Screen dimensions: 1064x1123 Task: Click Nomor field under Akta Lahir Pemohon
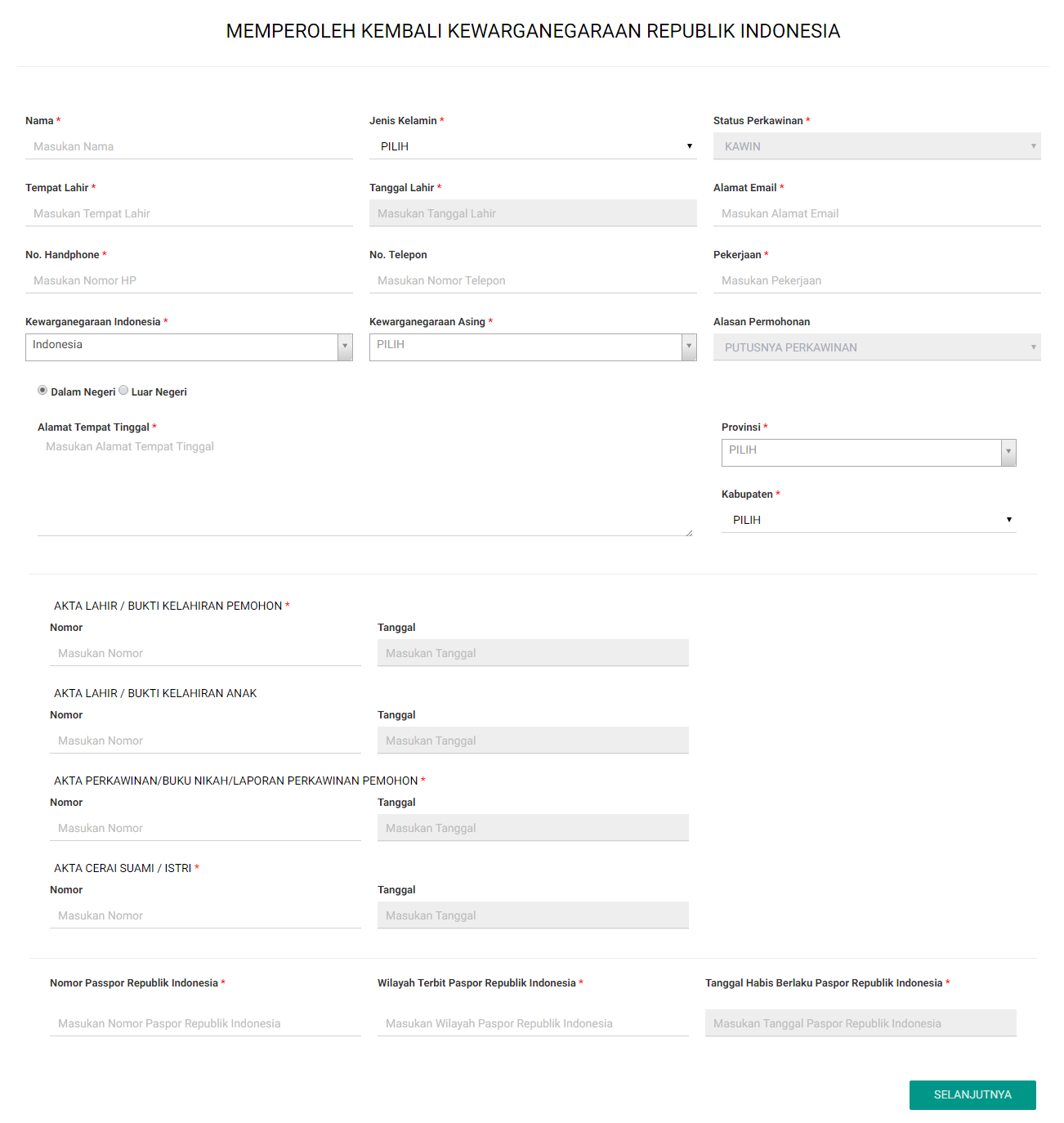(x=205, y=653)
